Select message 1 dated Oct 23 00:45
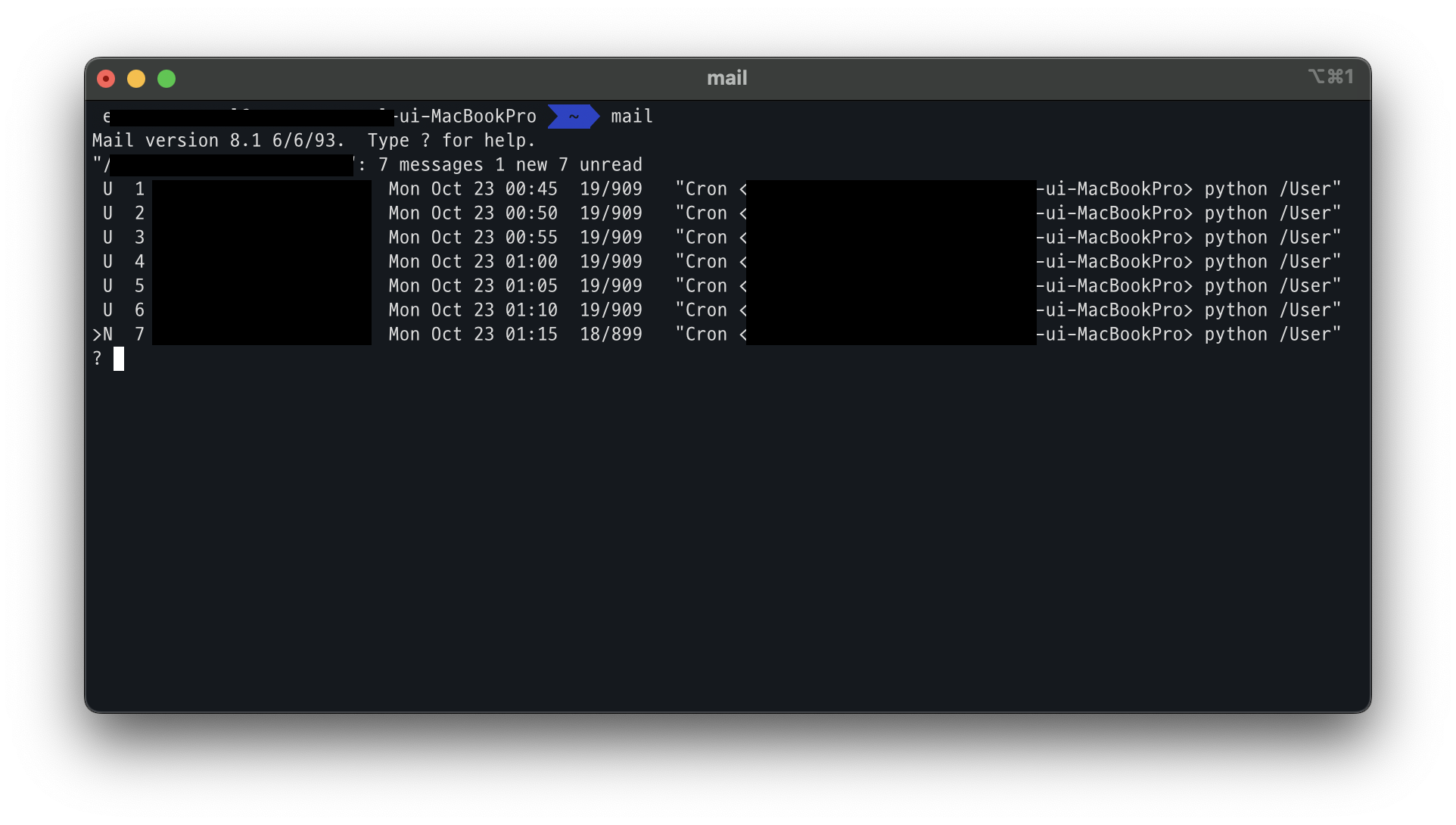Viewport: 1456px width, 825px height. pyautogui.click(x=472, y=189)
